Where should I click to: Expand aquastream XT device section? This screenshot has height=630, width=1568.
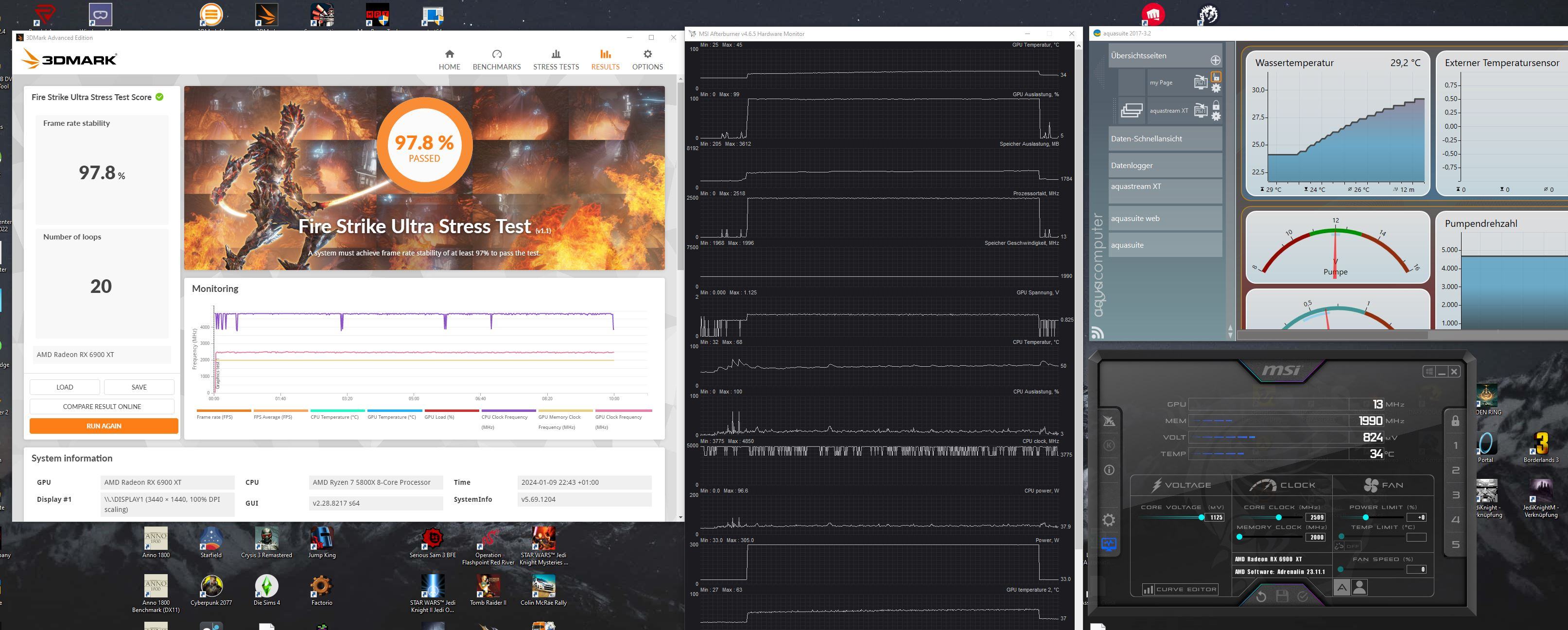pos(1165,191)
